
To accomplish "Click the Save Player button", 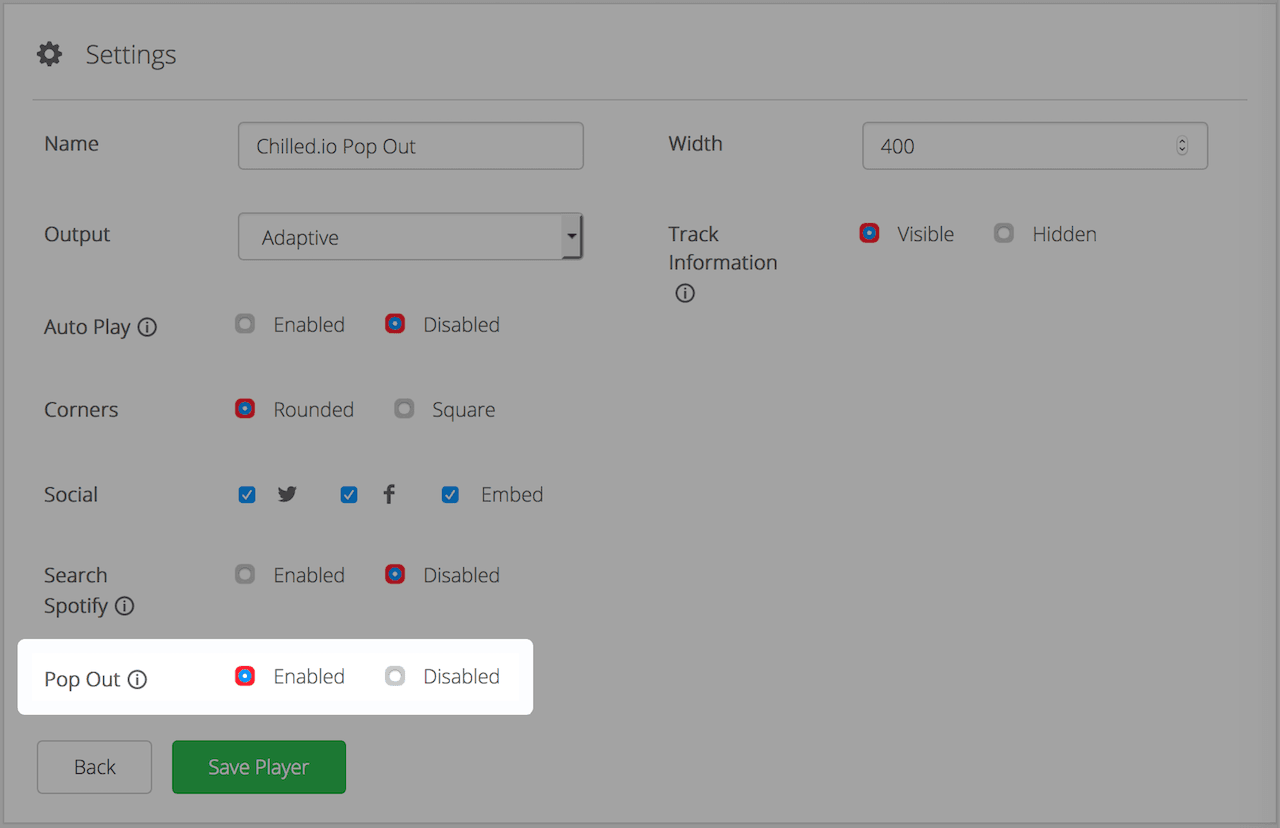I will [259, 767].
